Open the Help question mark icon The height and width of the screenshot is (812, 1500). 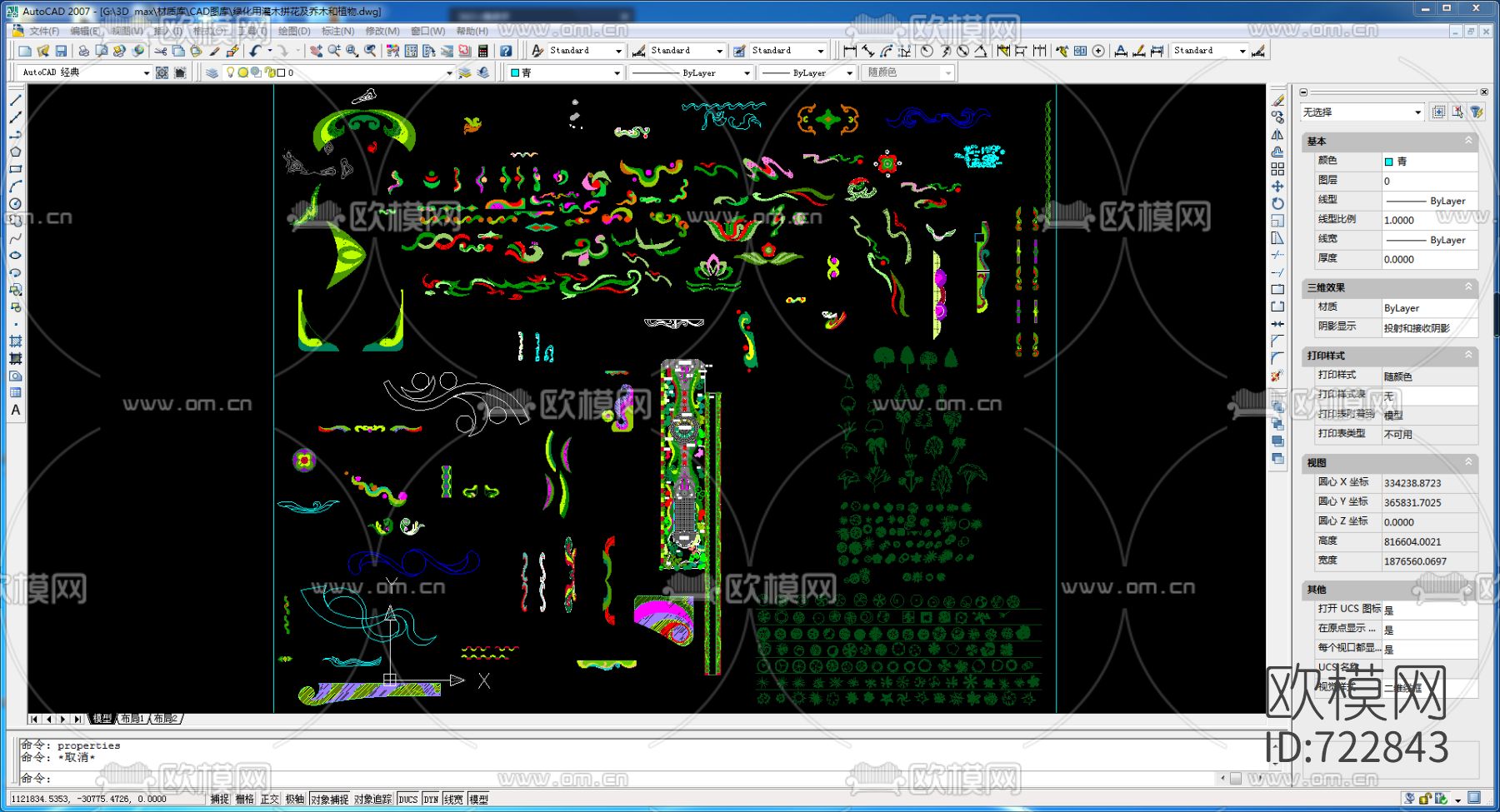pyautogui.click(x=505, y=51)
